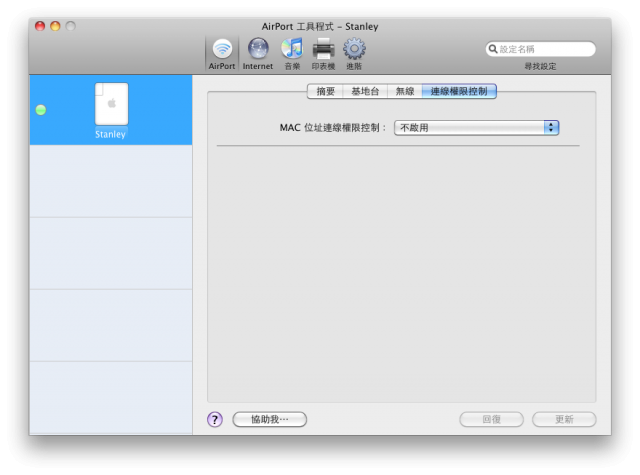This screenshot has height=475, width=640.
Task: Switch to the 摘要 tab
Action: 325,91
